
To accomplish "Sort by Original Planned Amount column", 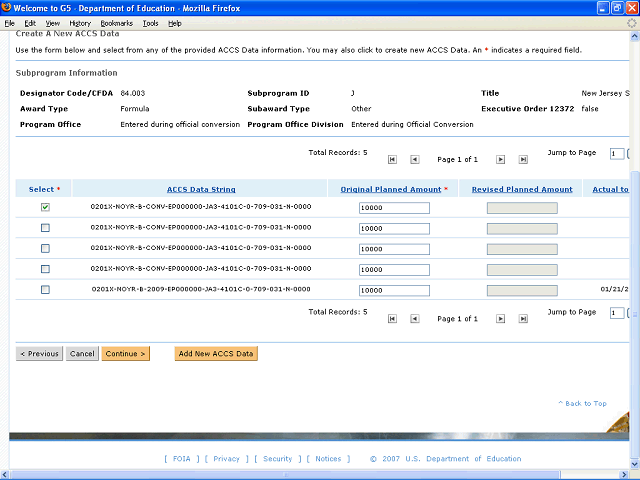I will click(x=391, y=189).
